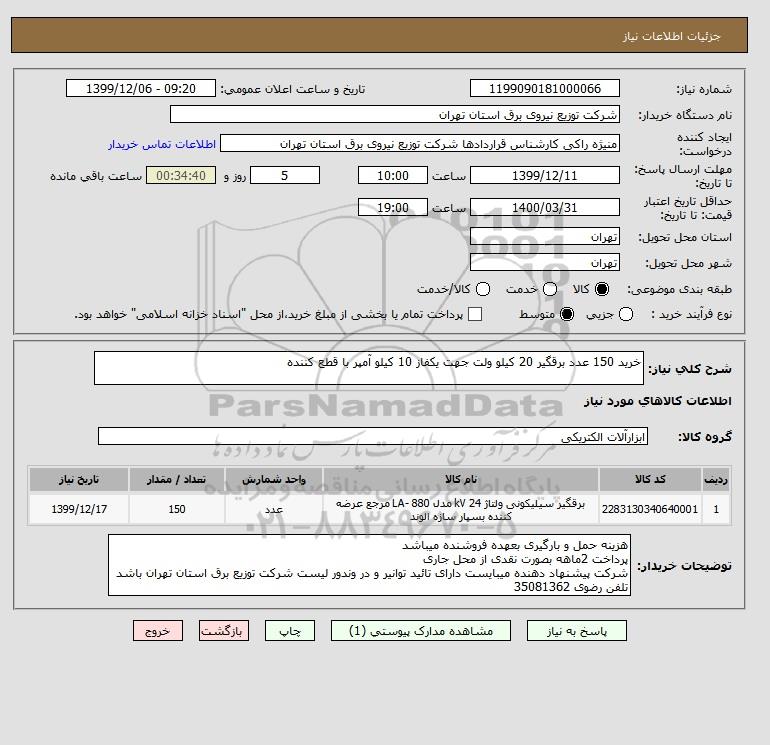
Task: Open اطلاعات تماس خریدار link
Action: tap(162, 144)
